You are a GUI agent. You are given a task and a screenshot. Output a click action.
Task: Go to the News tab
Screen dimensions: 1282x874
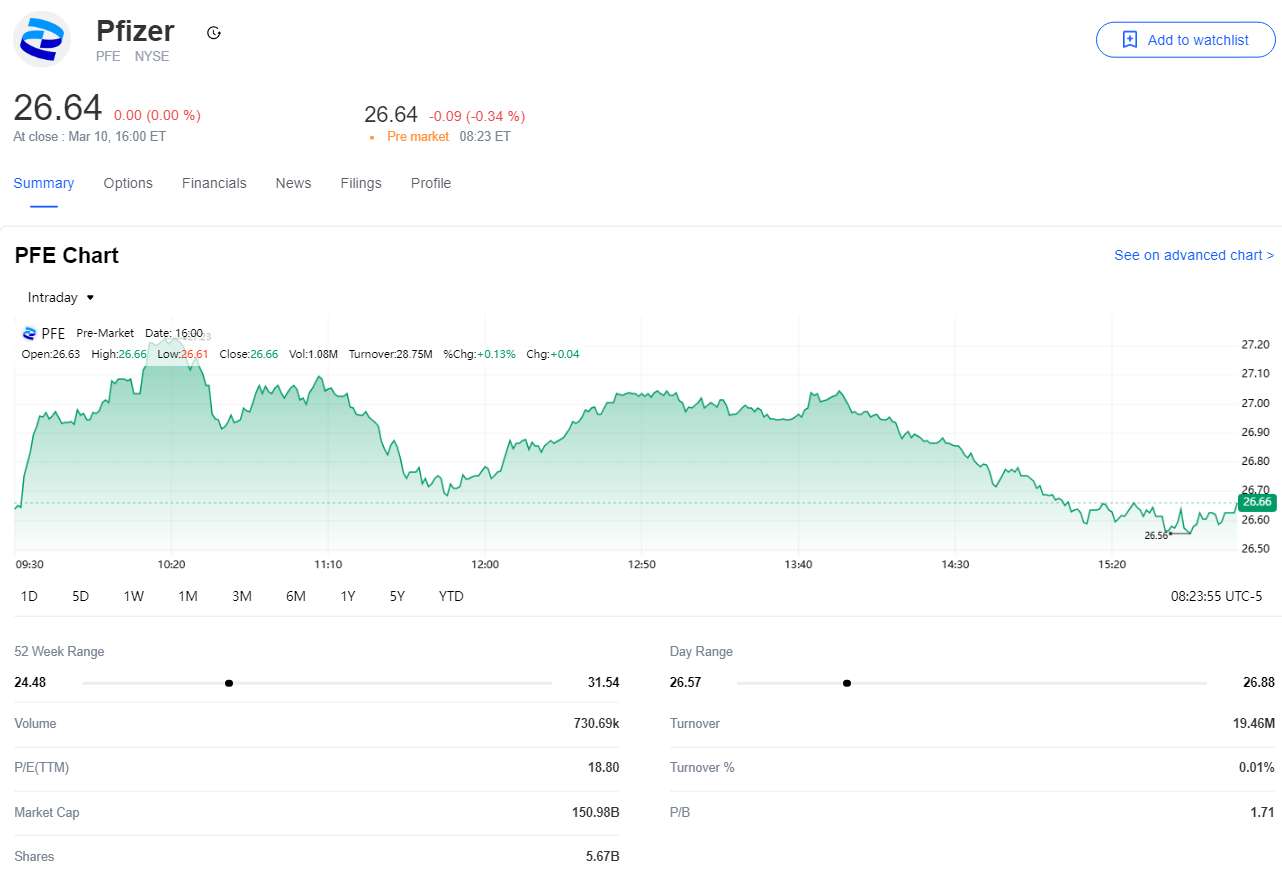pyautogui.click(x=293, y=183)
